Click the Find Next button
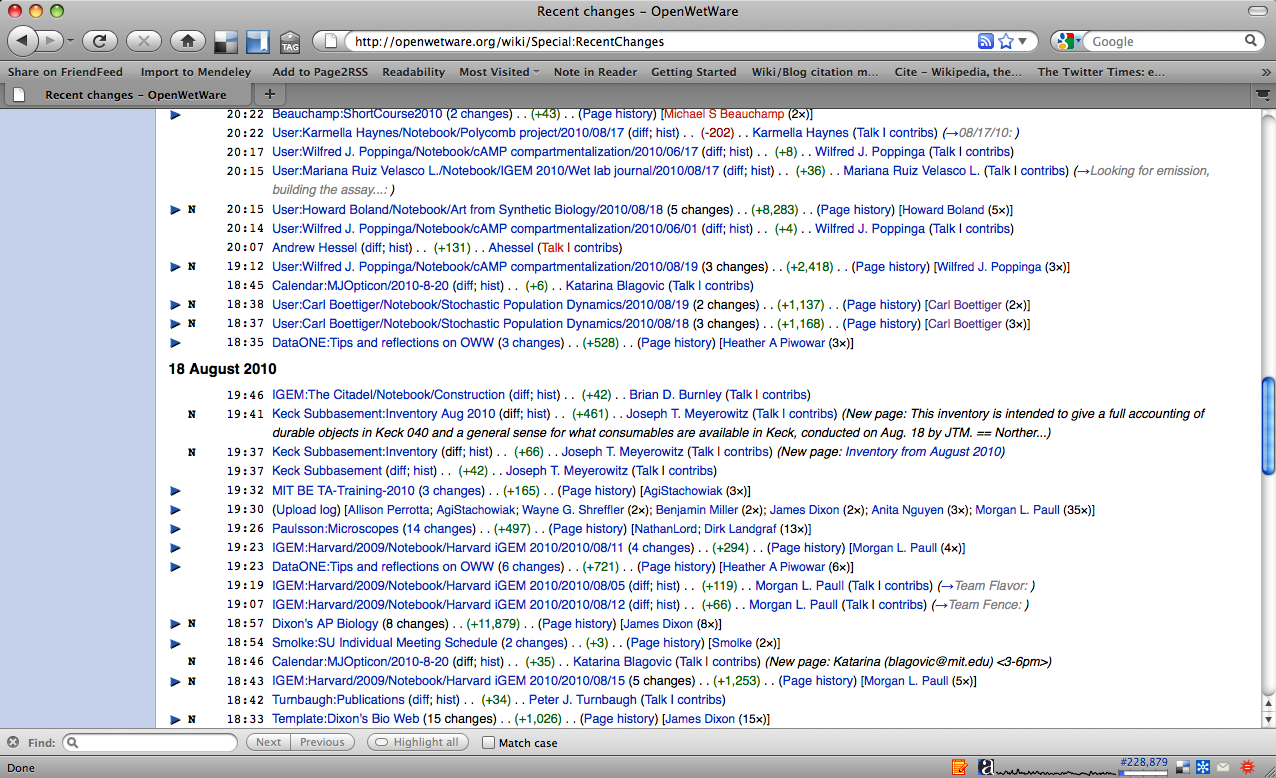The image size is (1276, 778). pyautogui.click(x=268, y=742)
